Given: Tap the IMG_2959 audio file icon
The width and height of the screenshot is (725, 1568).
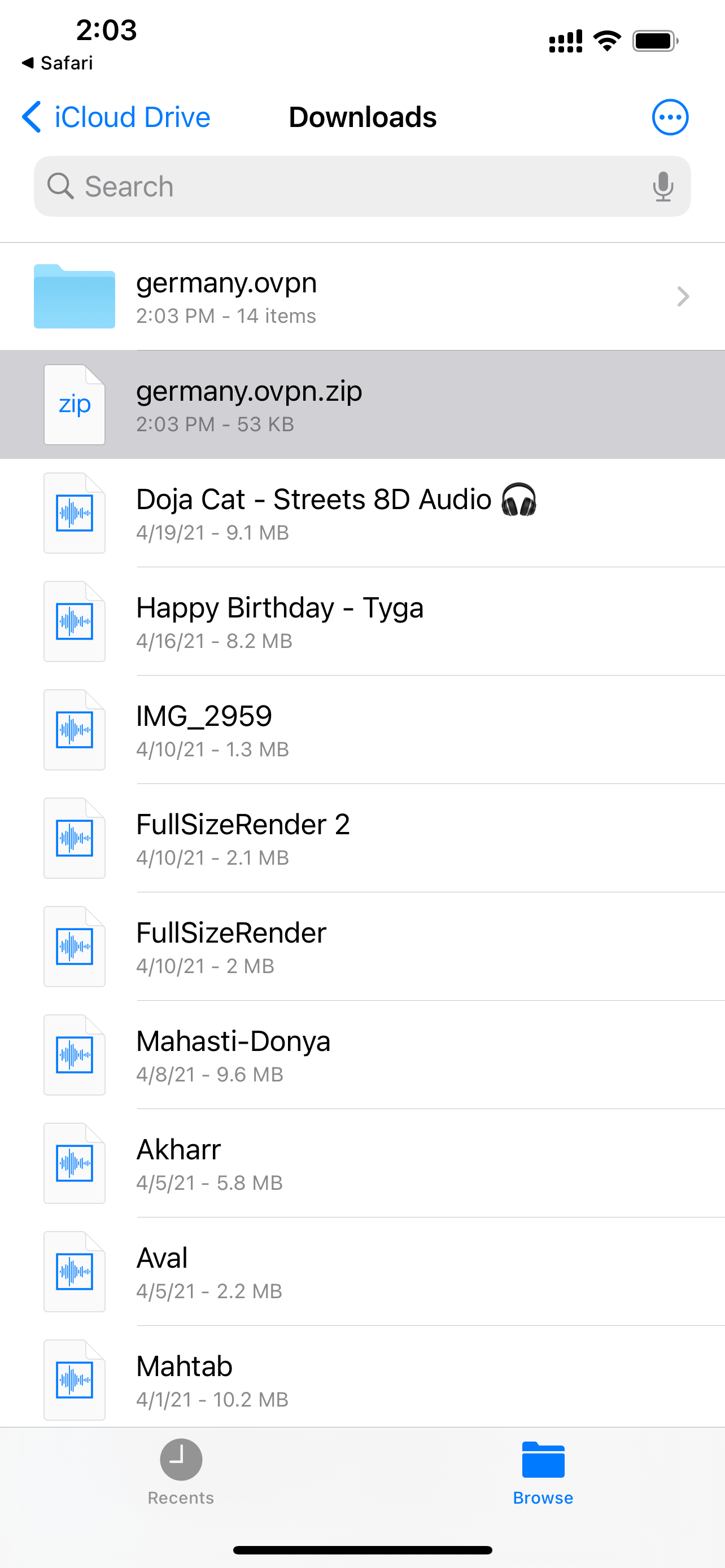Looking at the screenshot, I should pos(75,730).
